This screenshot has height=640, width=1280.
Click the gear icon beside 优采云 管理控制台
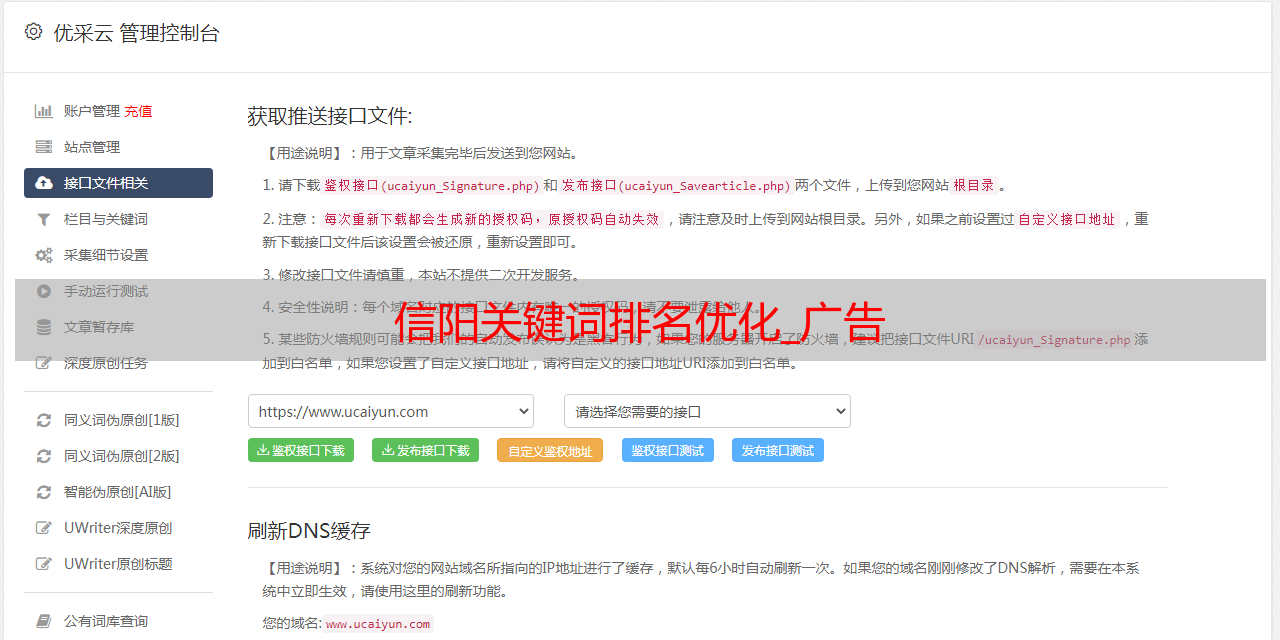point(33,32)
